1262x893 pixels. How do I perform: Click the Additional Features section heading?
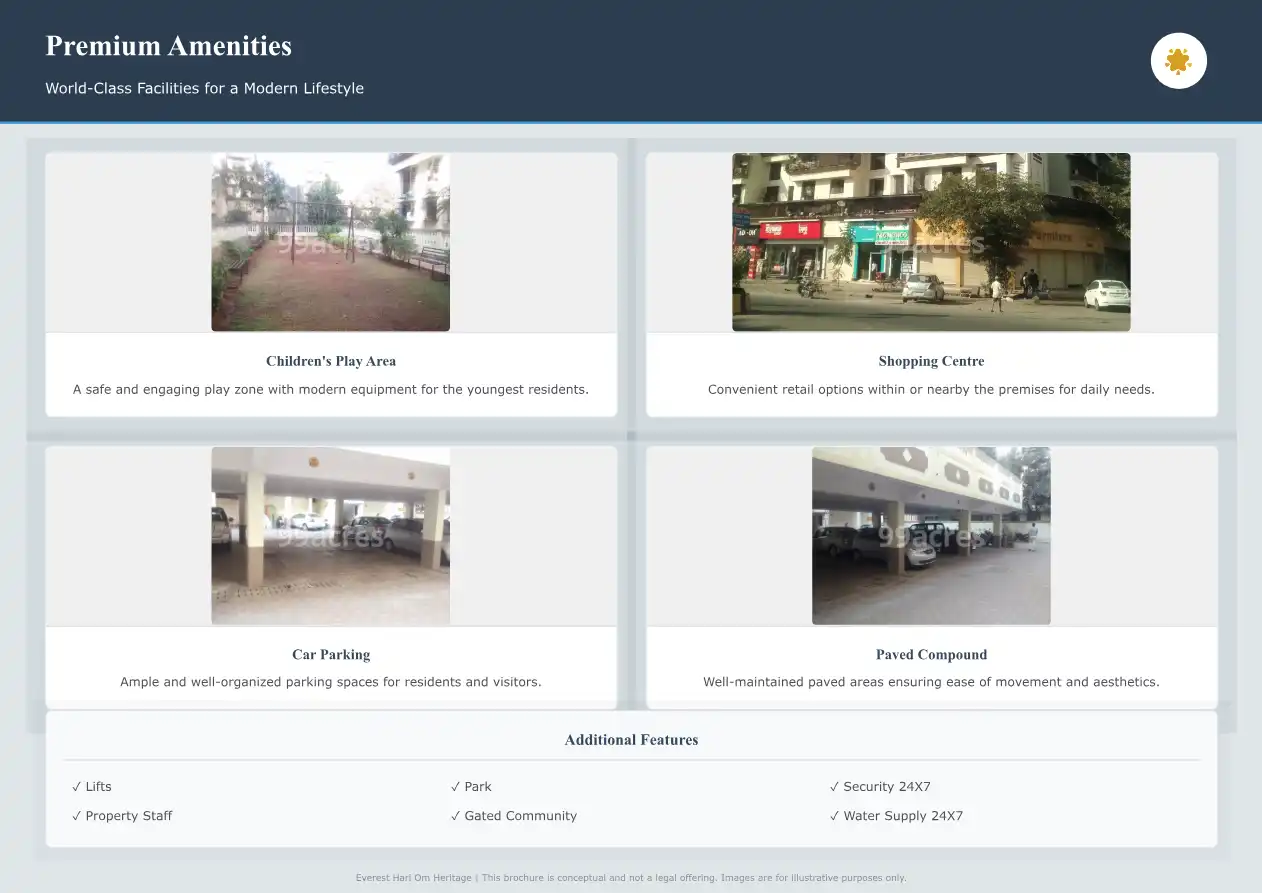pyautogui.click(x=631, y=740)
